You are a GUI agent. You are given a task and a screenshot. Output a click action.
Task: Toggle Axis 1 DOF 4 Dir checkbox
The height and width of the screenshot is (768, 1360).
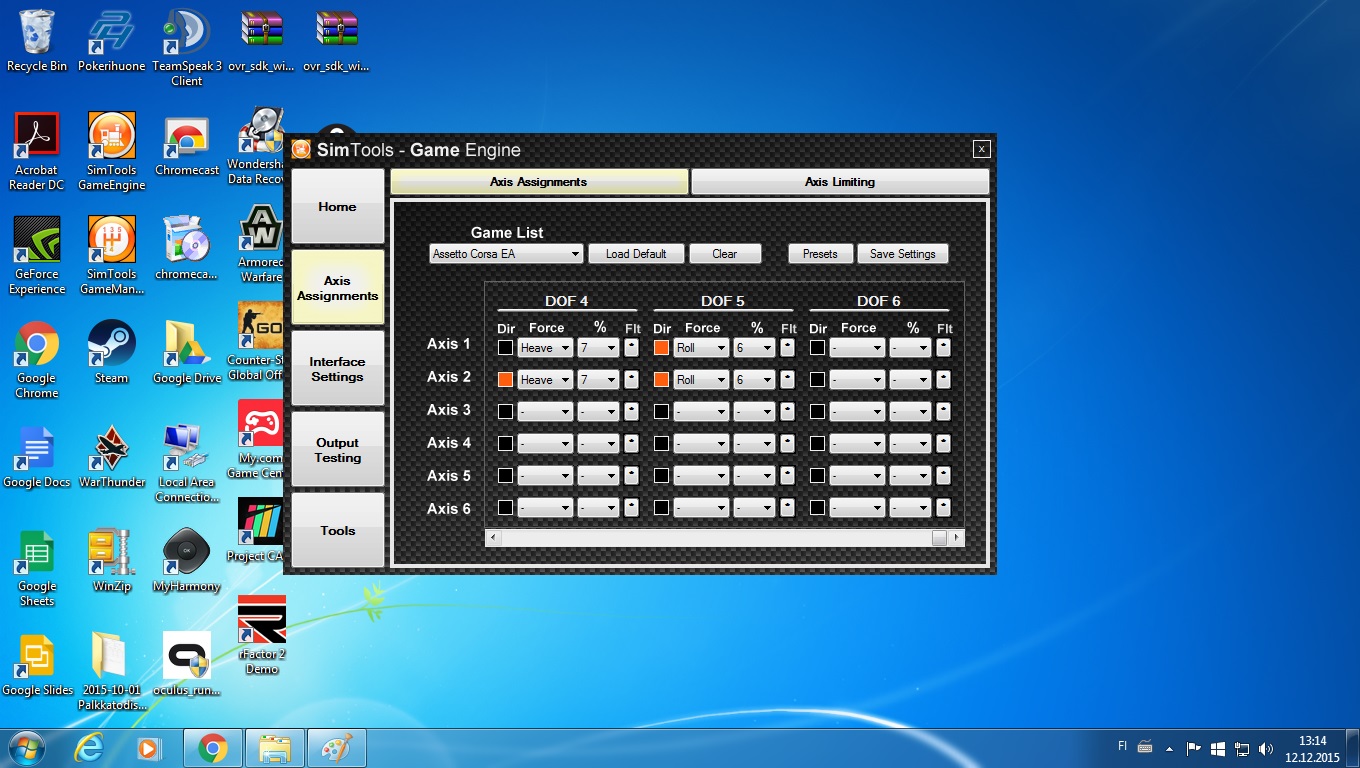505,348
